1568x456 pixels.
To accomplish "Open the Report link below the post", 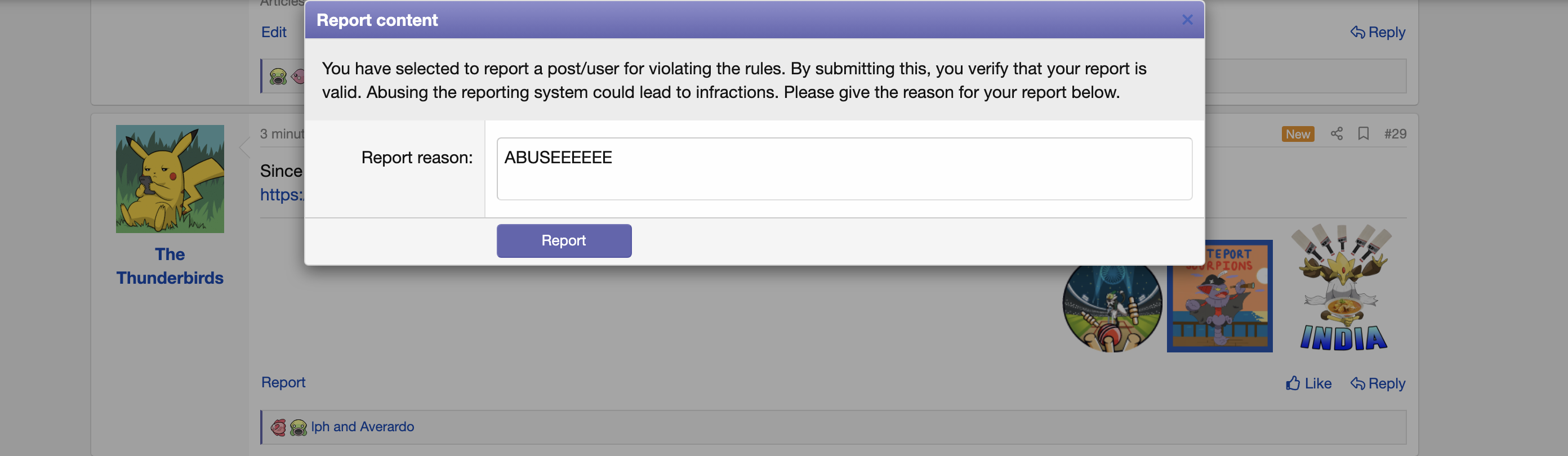I will (x=283, y=382).
